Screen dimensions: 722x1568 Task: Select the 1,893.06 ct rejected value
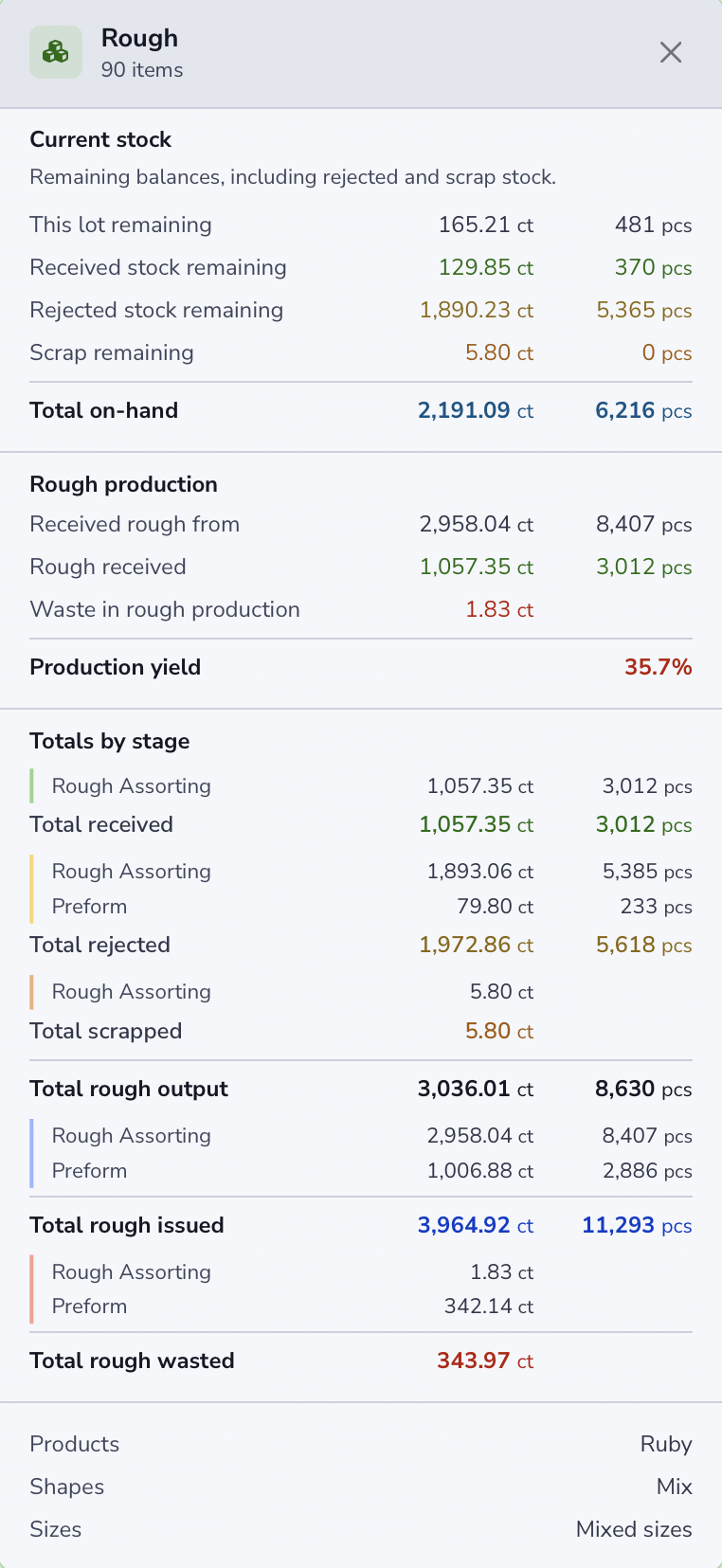(480, 872)
